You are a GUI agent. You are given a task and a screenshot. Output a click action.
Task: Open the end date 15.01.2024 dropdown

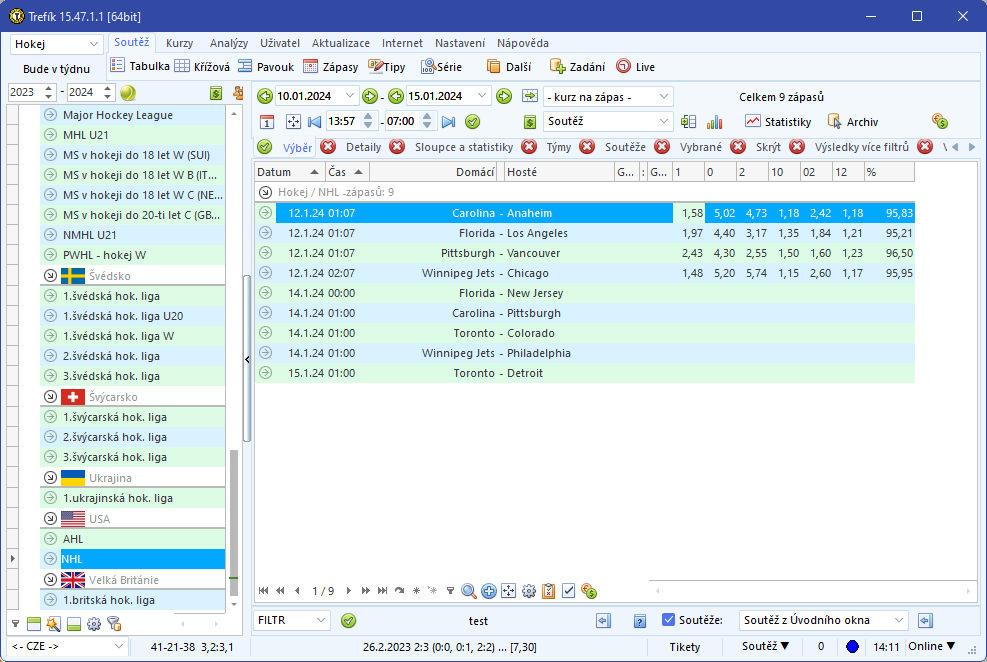click(x=482, y=96)
